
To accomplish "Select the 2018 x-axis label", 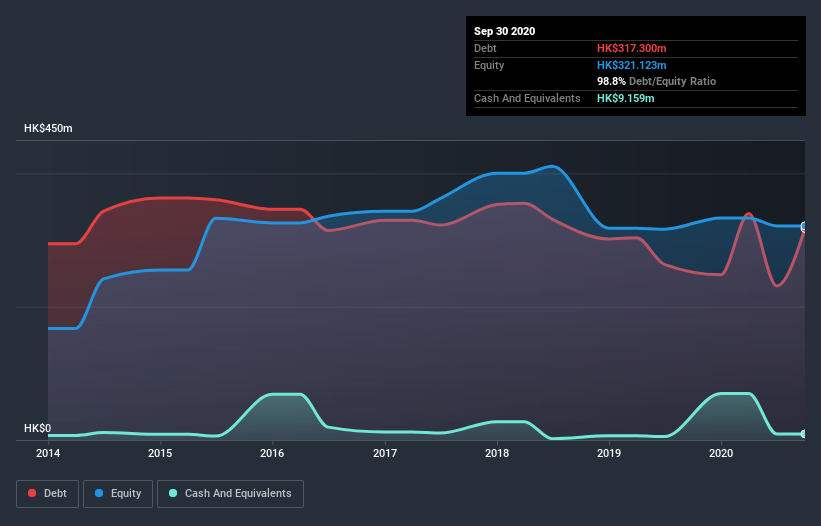I will [x=497, y=453].
